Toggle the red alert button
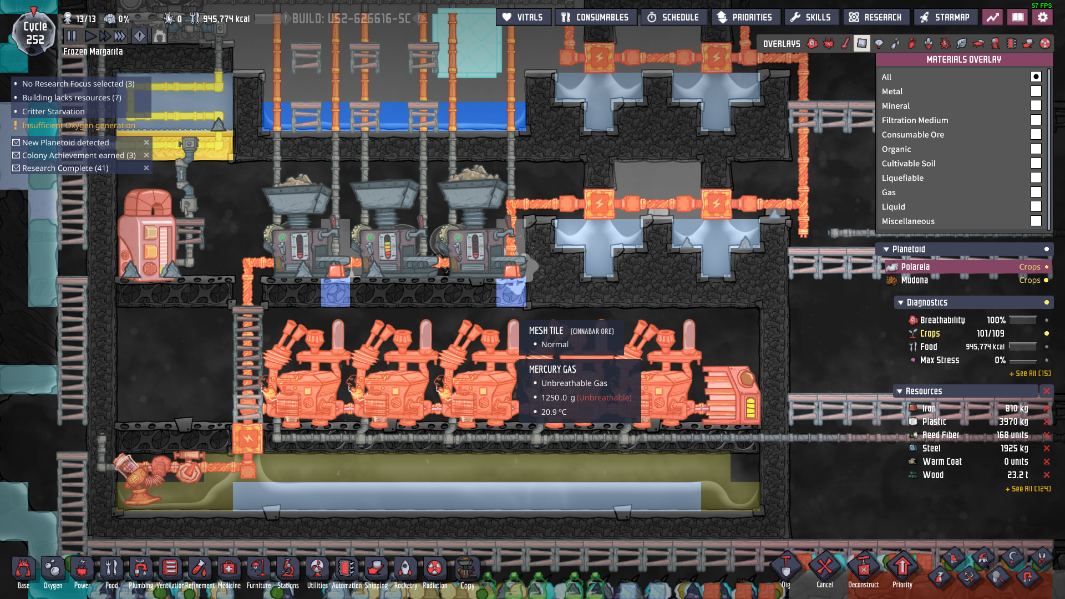The image size is (1065, 599). point(140,36)
